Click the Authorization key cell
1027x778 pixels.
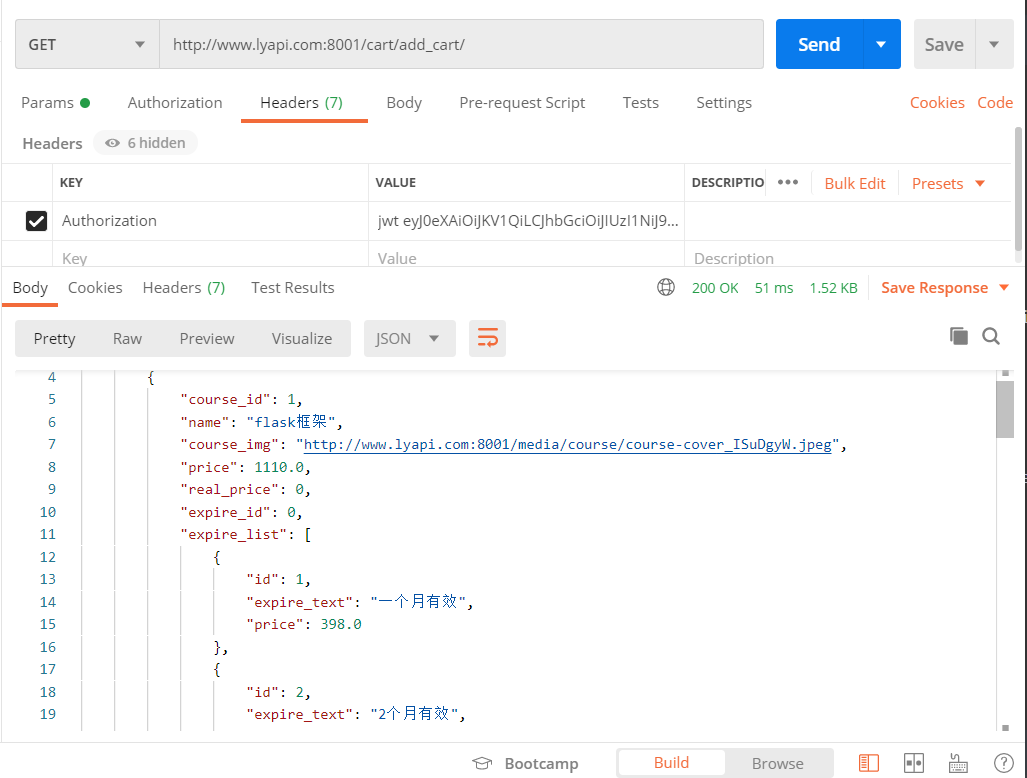point(210,221)
